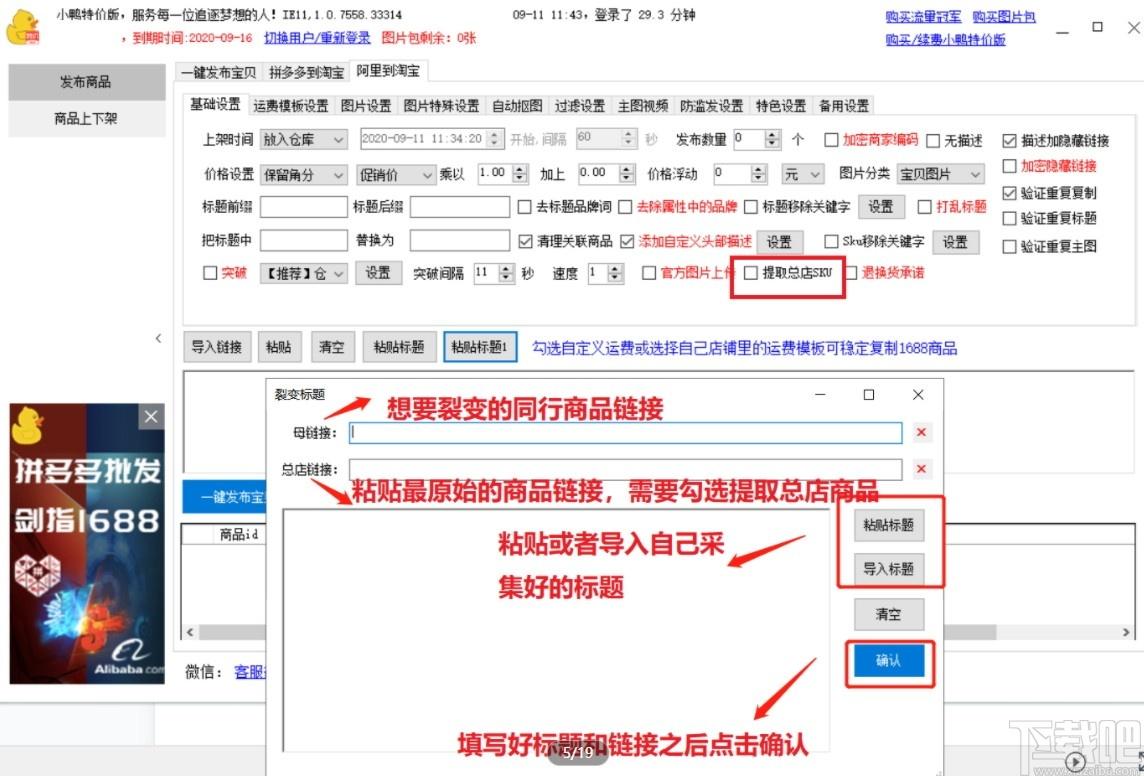Tick the 提取总店SKU checkbox

pyautogui.click(x=751, y=273)
